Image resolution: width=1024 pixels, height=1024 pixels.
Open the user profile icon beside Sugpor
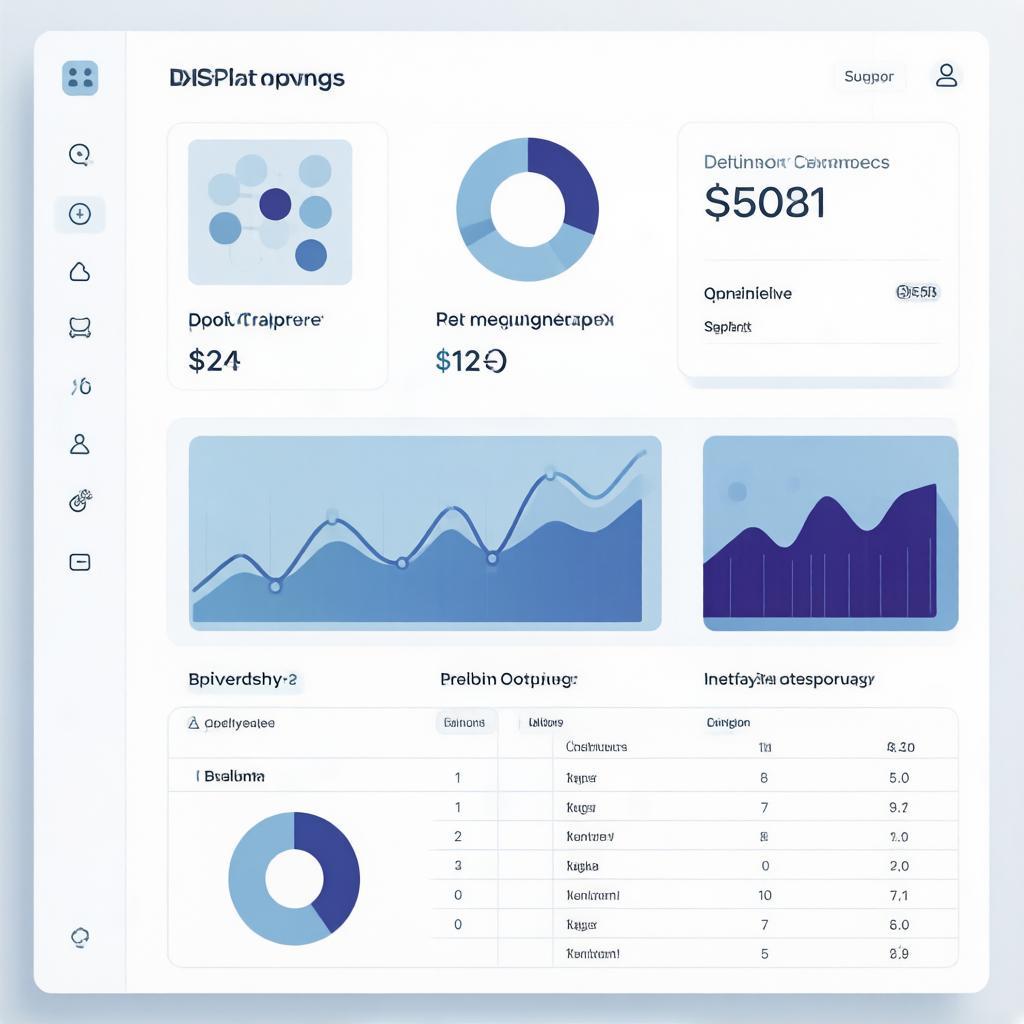click(946, 76)
